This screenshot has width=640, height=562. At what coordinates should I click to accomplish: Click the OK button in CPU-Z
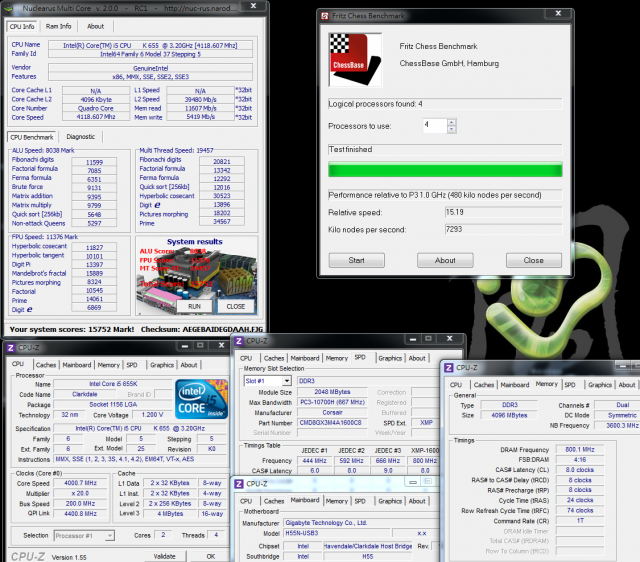(211, 556)
